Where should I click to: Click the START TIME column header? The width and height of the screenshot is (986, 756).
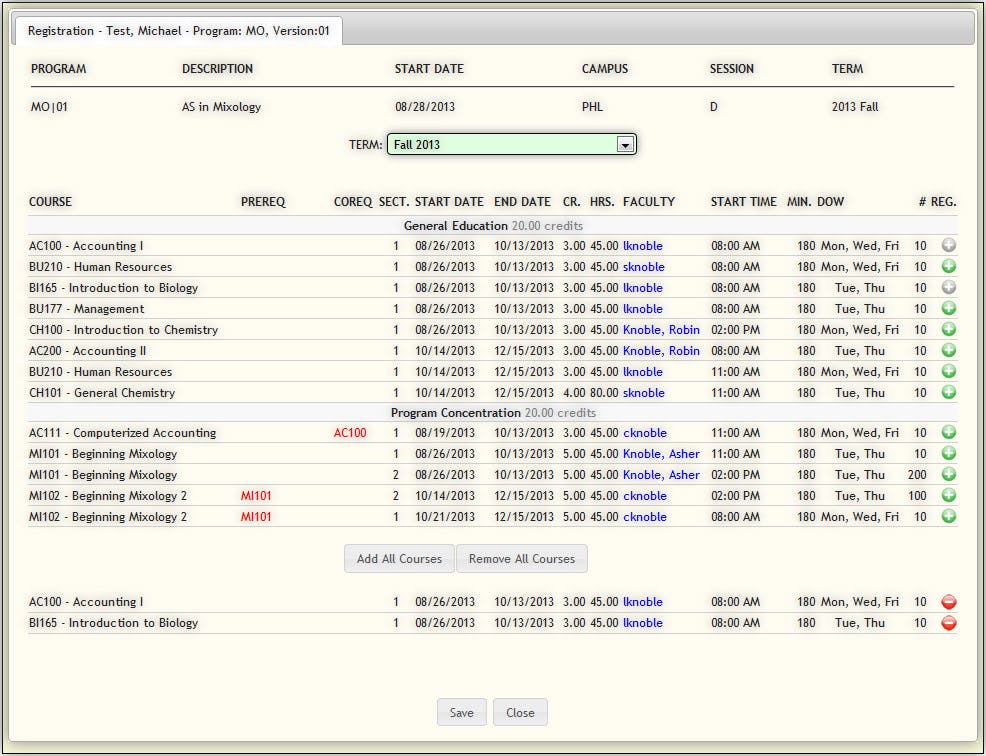[x=744, y=202]
